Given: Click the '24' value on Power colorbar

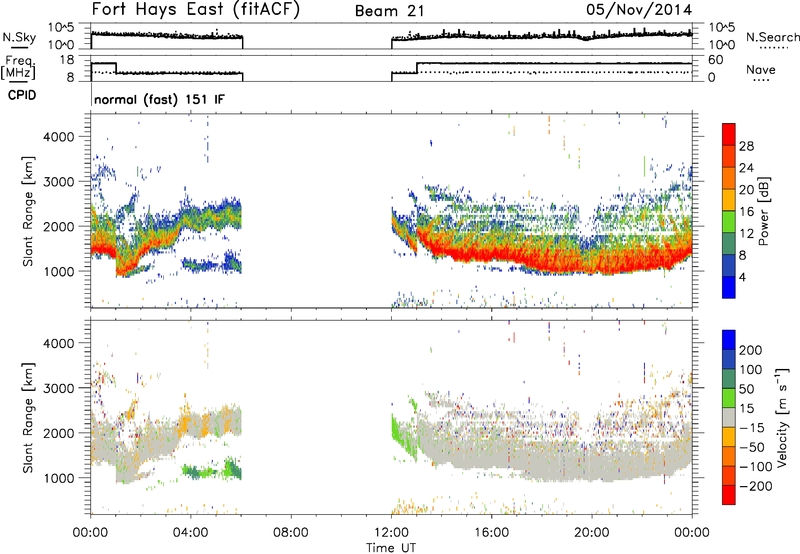Looking at the screenshot, I should point(746,168).
